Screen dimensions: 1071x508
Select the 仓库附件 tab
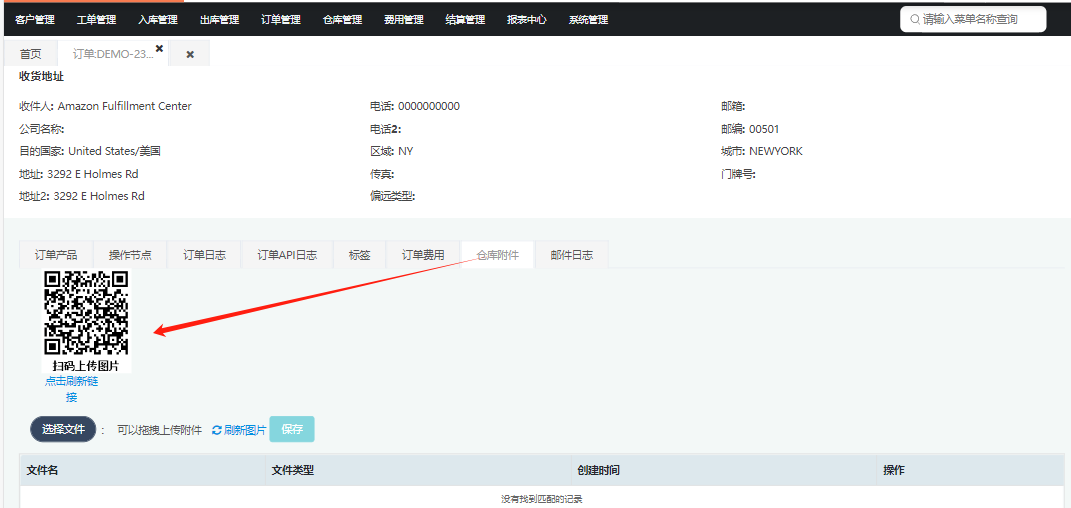(498, 255)
